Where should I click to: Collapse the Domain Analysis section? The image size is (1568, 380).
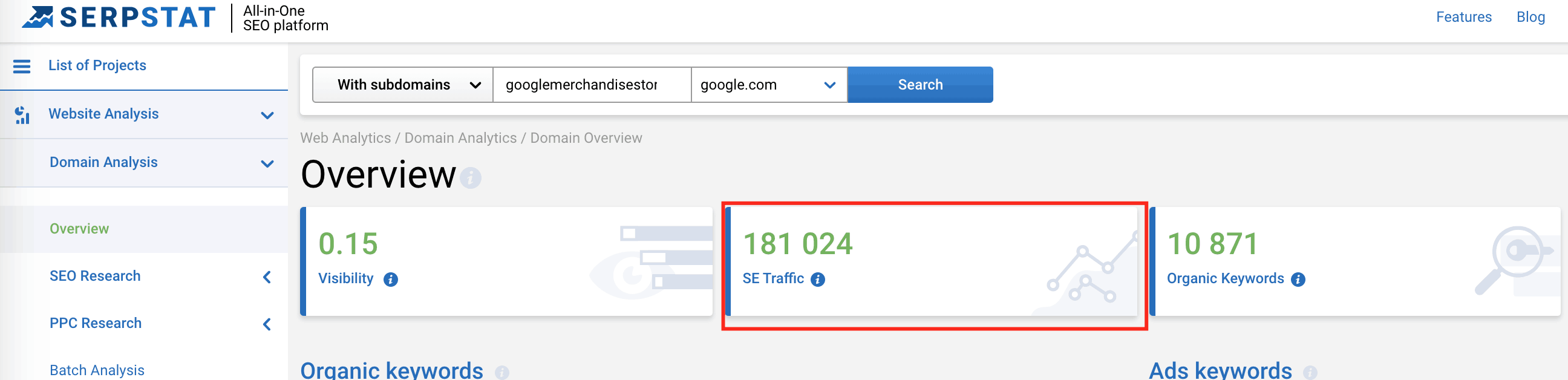(267, 163)
